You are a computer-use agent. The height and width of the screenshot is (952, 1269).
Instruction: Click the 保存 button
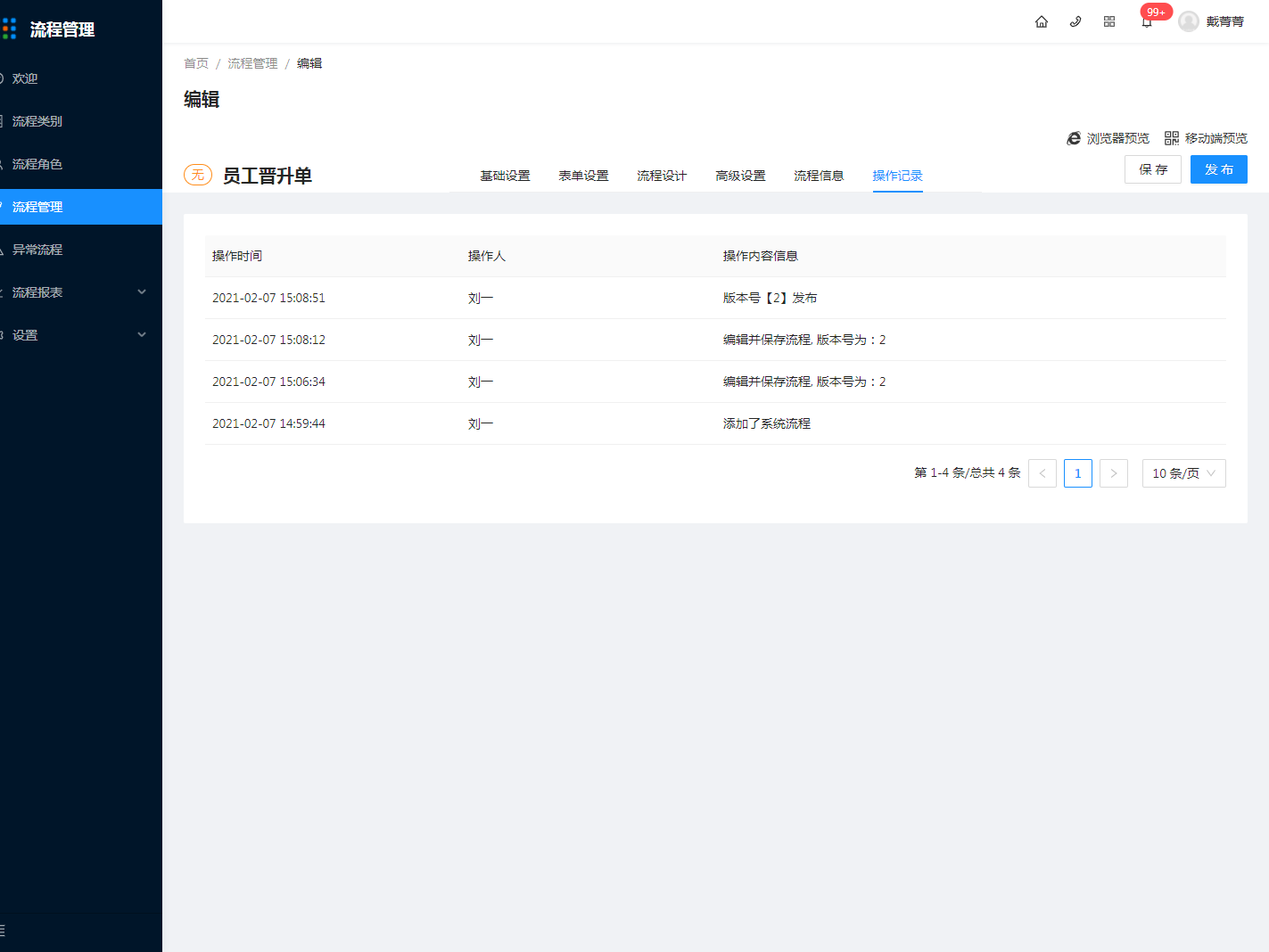(x=1153, y=169)
